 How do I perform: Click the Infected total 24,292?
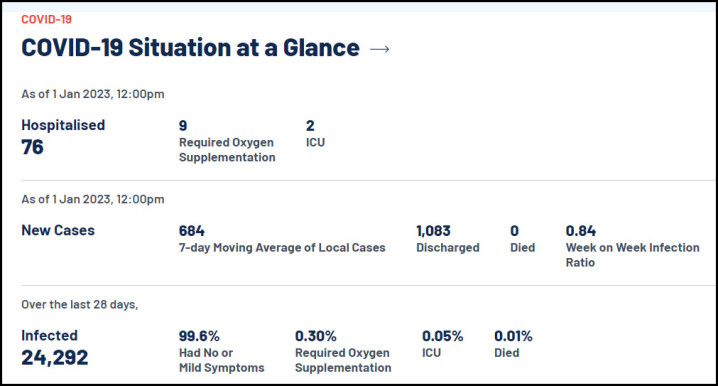pyautogui.click(x=54, y=358)
